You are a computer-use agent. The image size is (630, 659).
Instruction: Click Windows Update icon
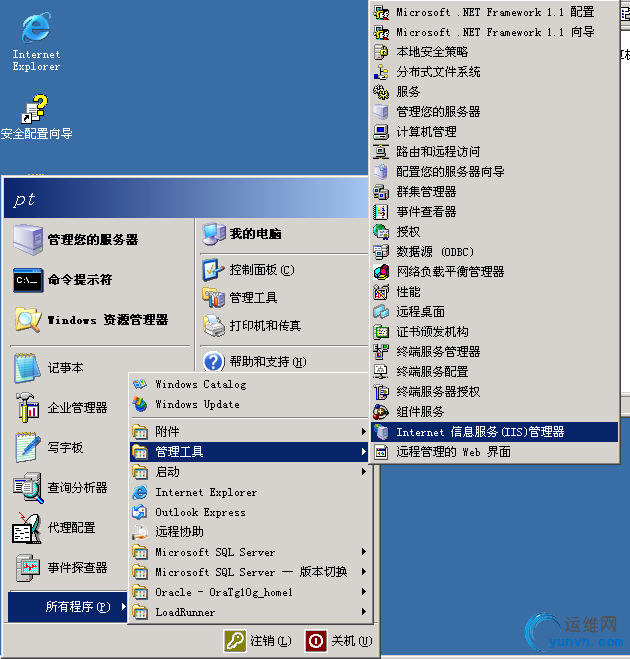(x=140, y=404)
